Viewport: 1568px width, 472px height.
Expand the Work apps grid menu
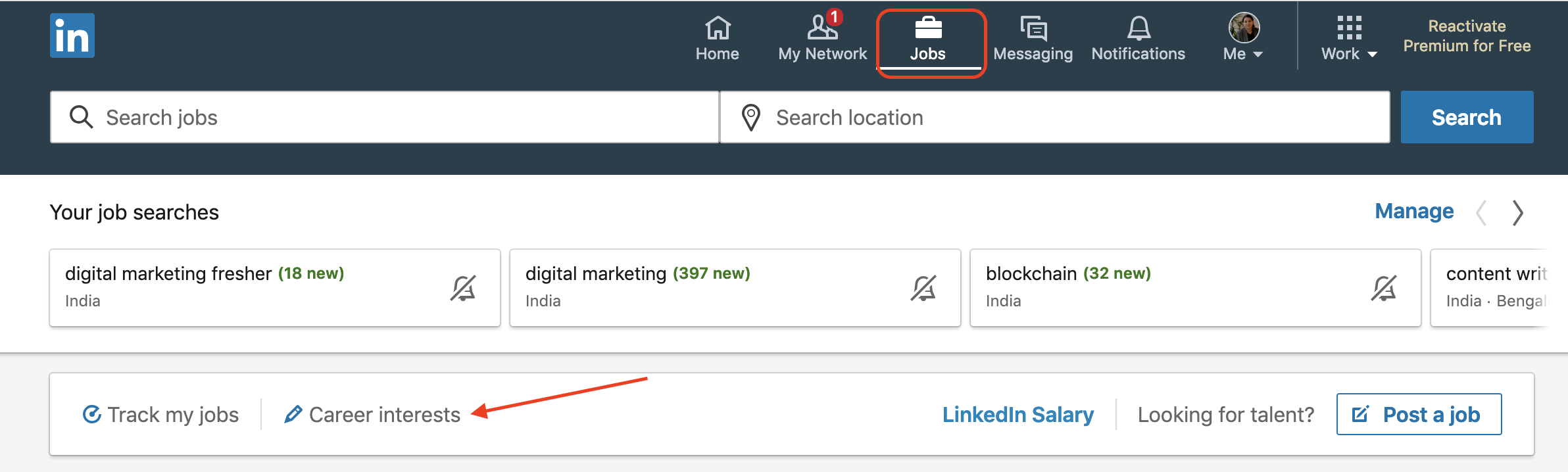[1349, 39]
